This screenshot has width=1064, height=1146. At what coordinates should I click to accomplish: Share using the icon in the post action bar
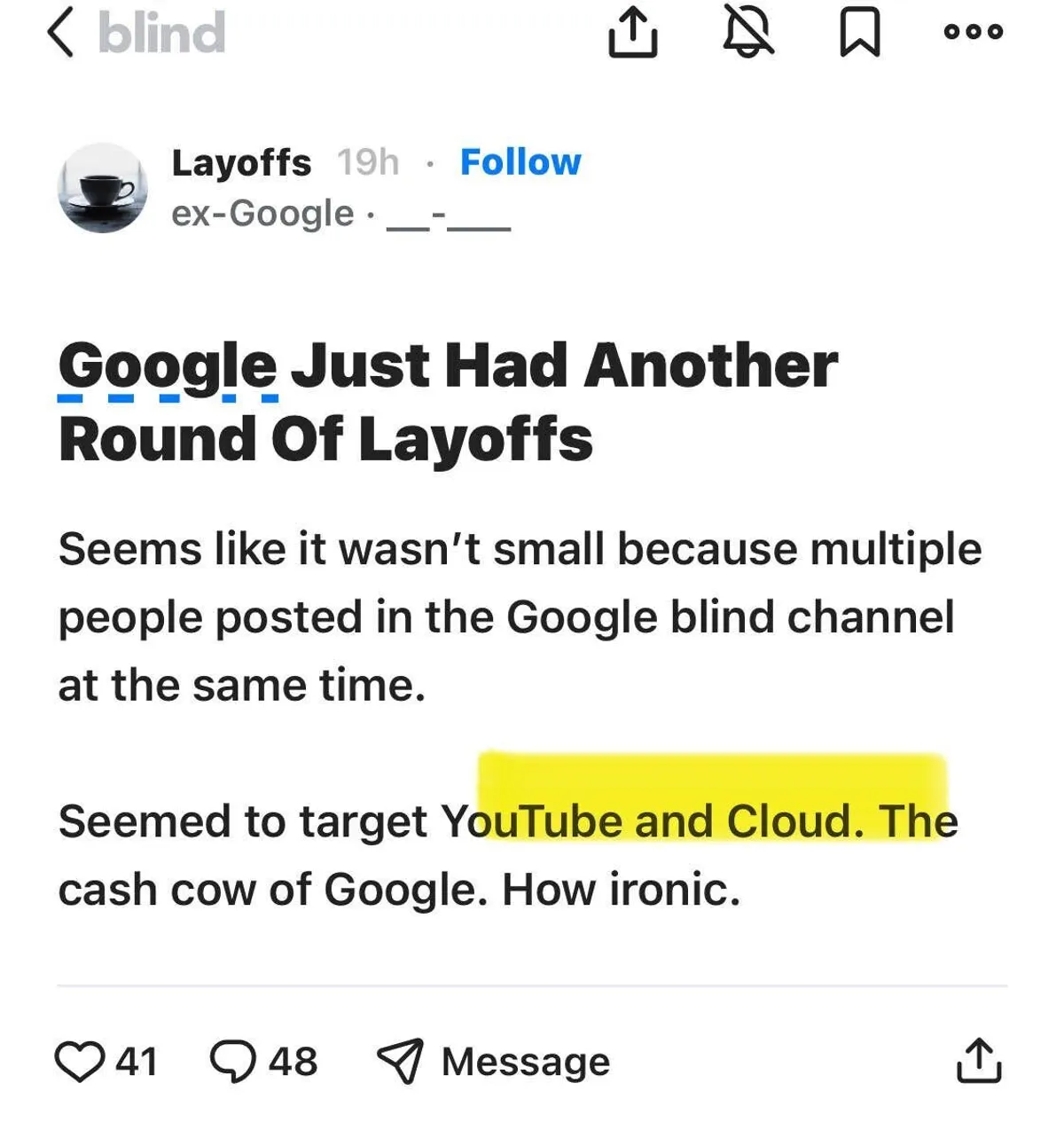point(979,1061)
